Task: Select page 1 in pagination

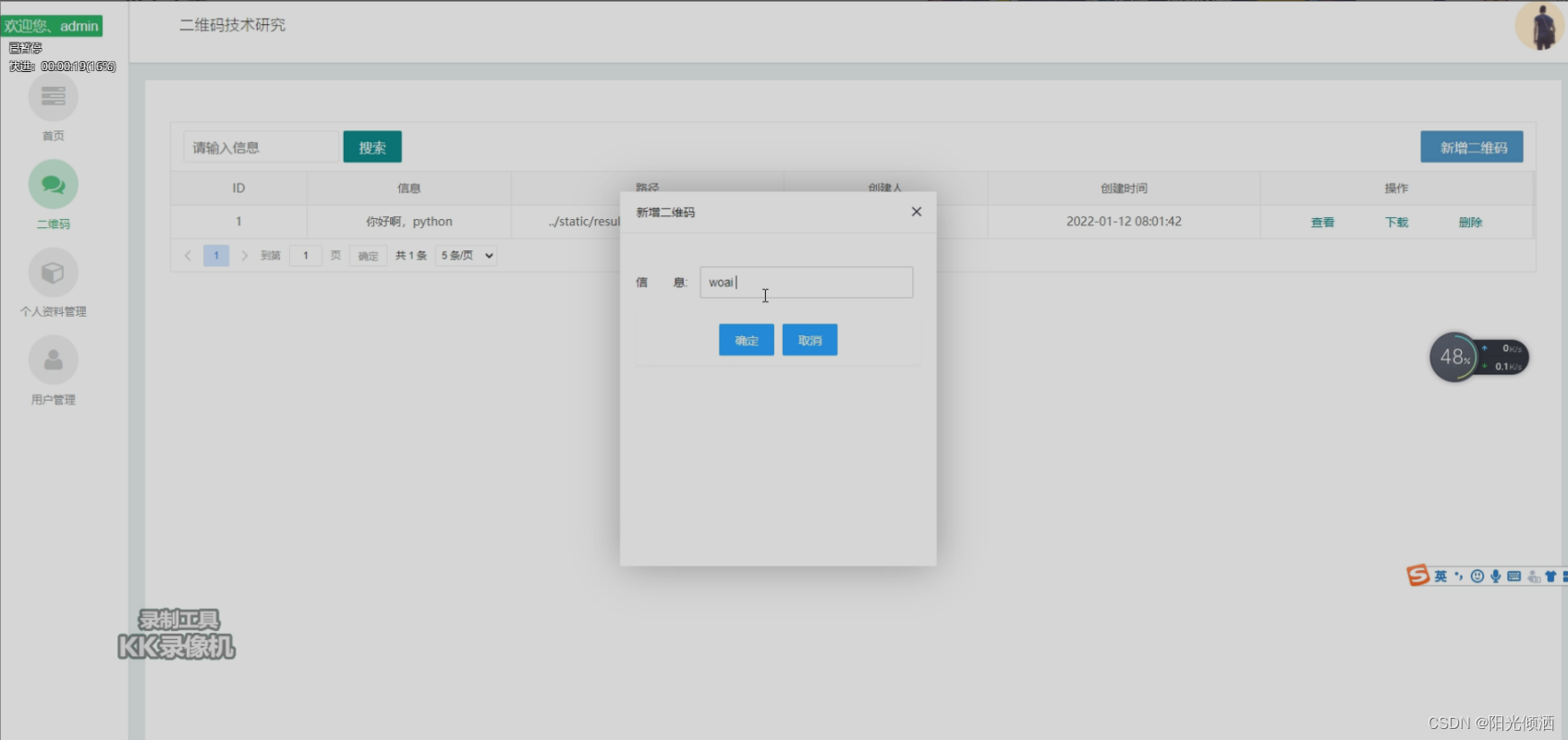Action: point(216,256)
